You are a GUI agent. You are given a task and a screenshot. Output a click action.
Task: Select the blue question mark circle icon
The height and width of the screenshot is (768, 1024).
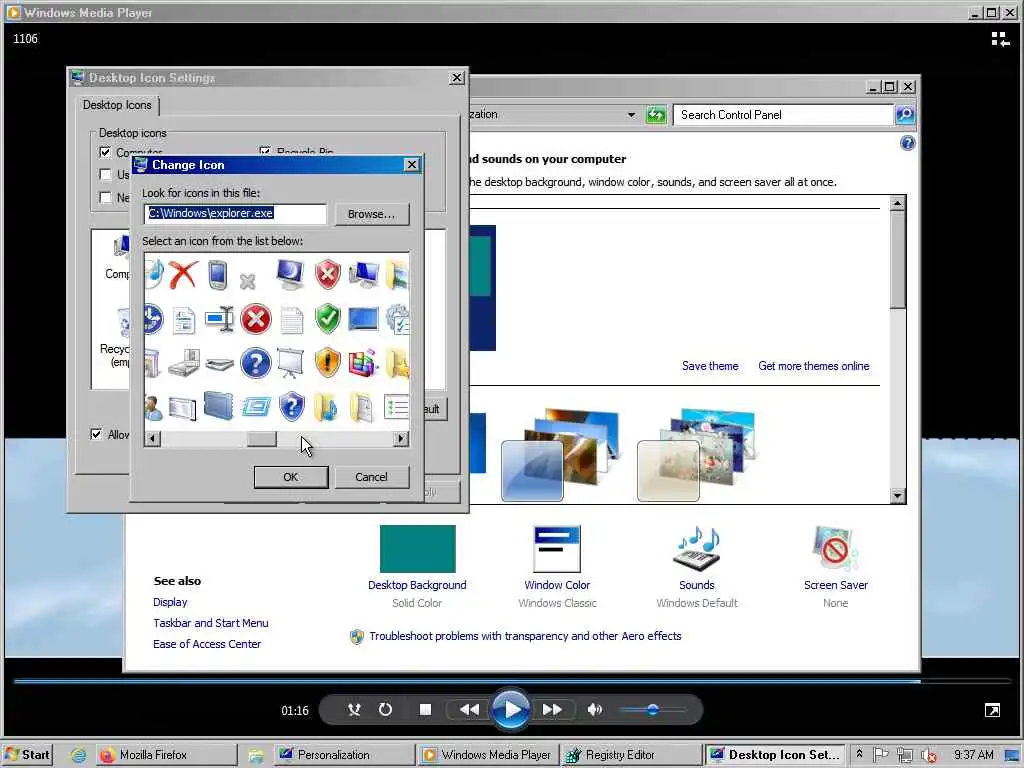coord(255,363)
